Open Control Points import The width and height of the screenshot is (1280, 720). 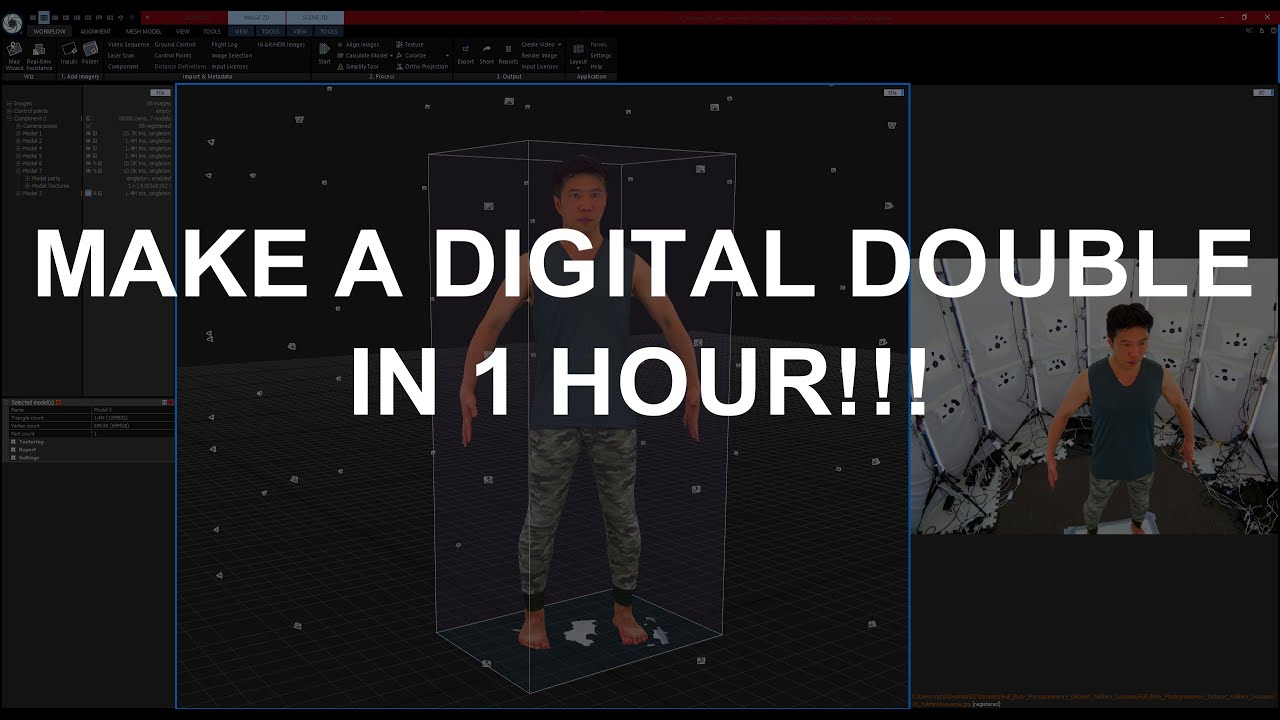(x=173, y=56)
